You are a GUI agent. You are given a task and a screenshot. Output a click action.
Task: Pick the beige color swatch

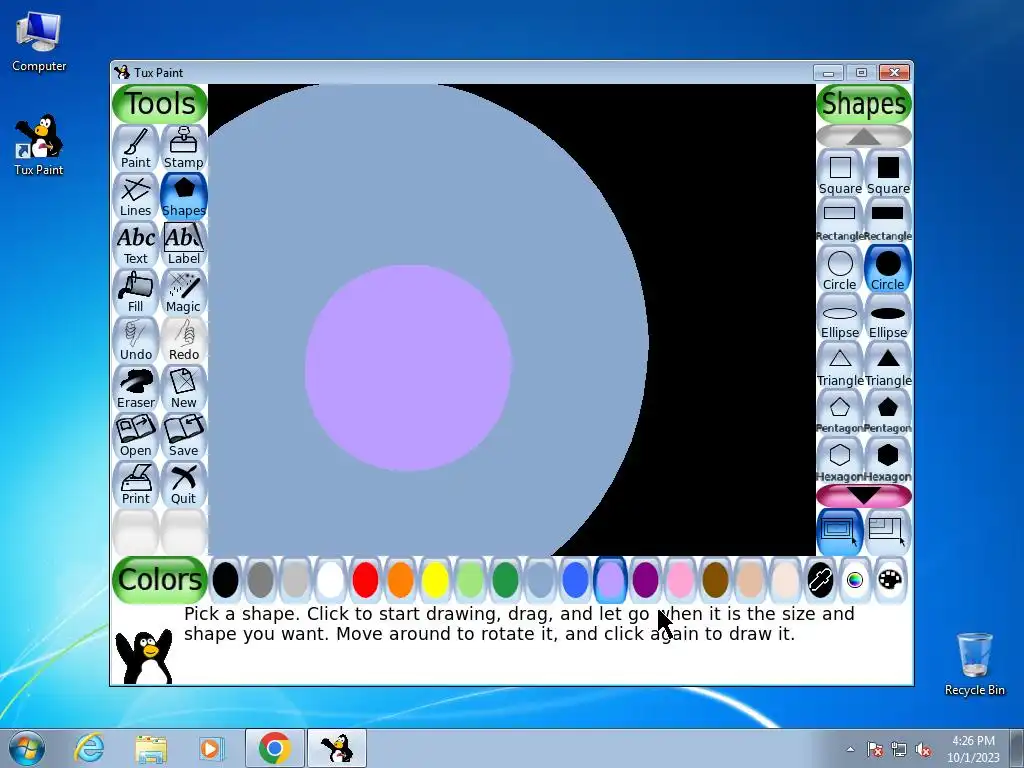(x=785, y=580)
